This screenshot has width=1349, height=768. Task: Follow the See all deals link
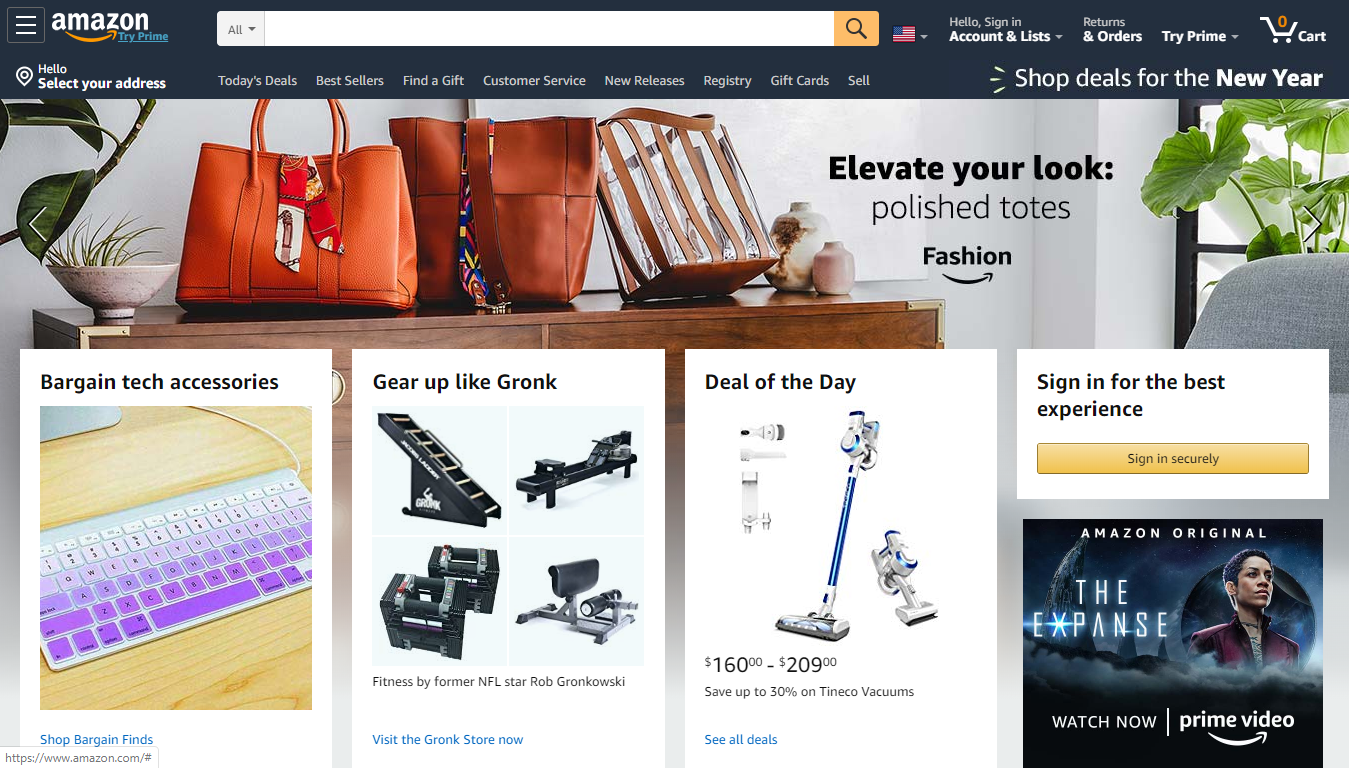coord(741,740)
